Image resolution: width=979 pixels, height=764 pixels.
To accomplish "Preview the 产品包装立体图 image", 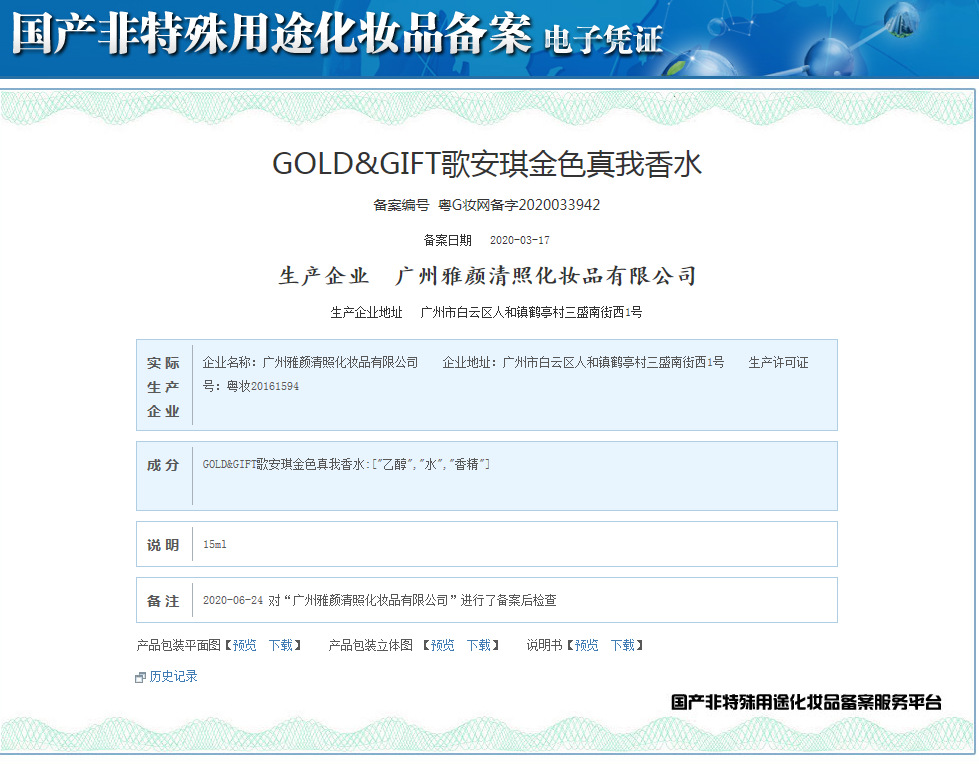I will point(443,645).
